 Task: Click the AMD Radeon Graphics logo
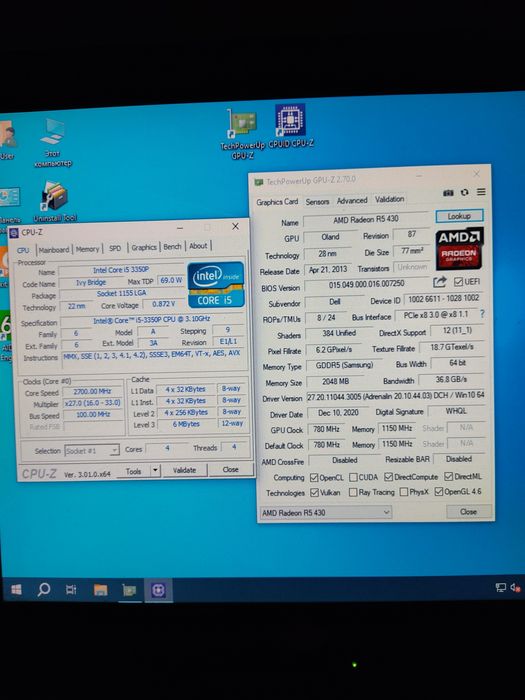[x=459, y=249]
